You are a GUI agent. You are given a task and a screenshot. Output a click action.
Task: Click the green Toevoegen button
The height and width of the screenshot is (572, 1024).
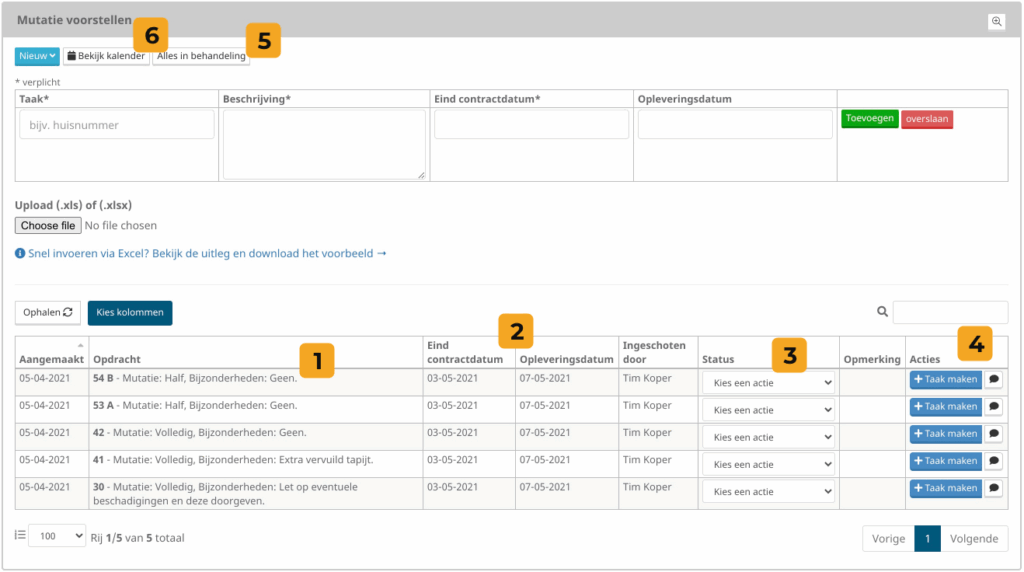(x=869, y=119)
